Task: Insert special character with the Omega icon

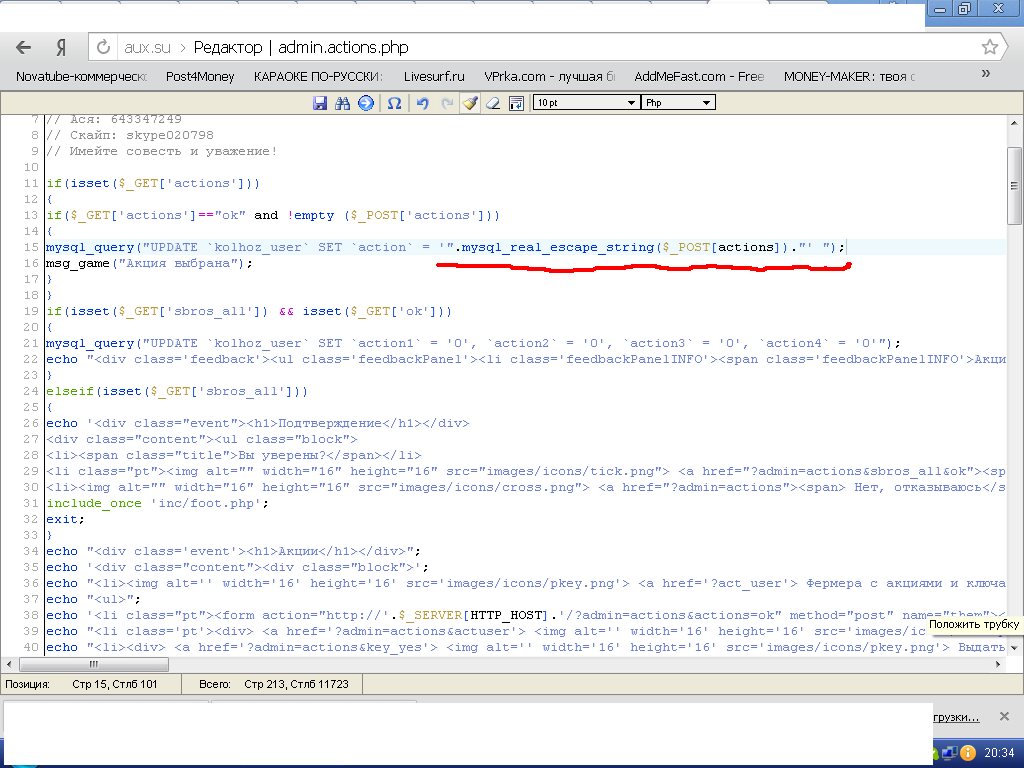Action: [x=395, y=103]
